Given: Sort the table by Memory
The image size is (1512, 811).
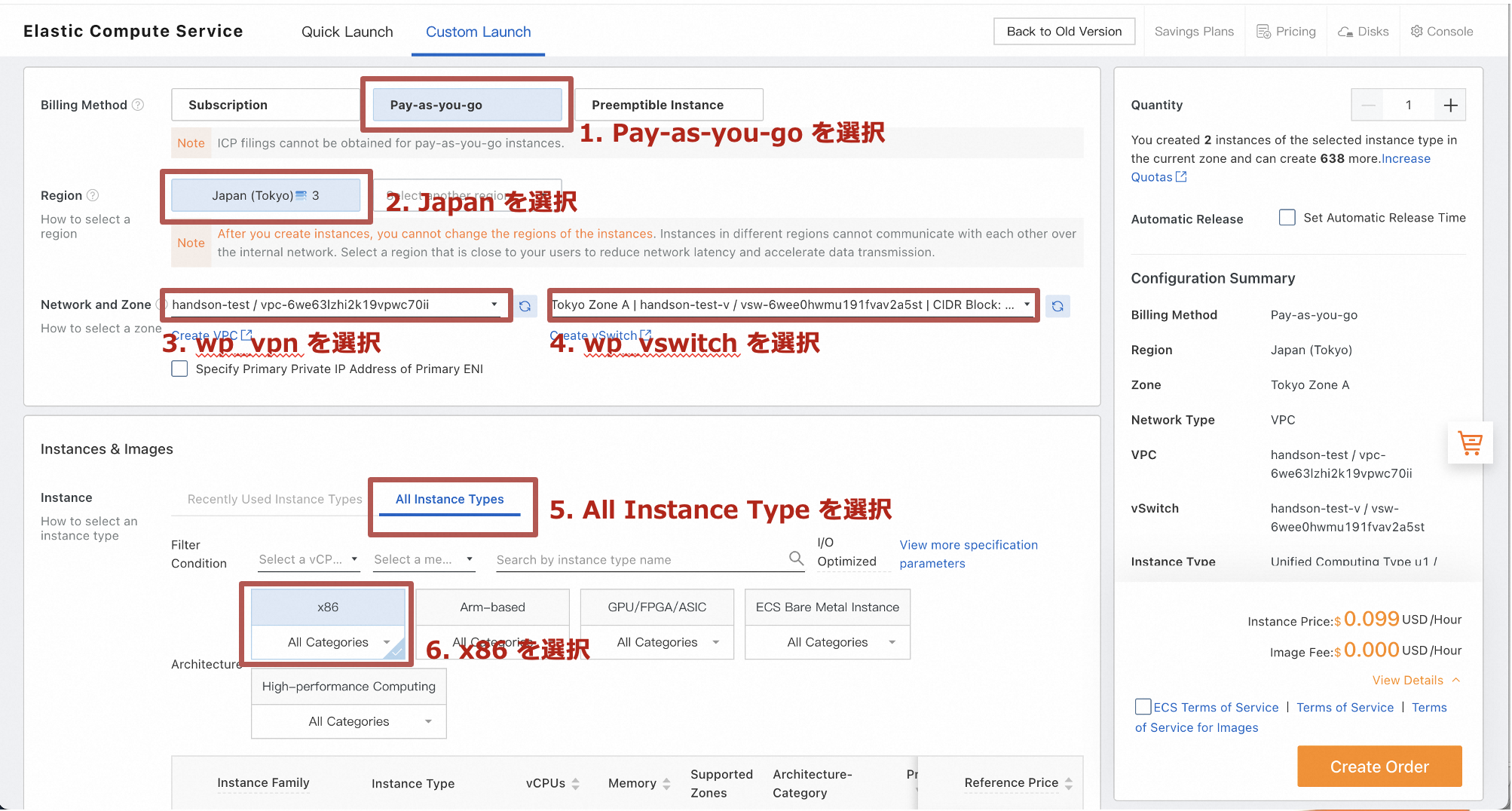Looking at the screenshot, I should (666, 784).
